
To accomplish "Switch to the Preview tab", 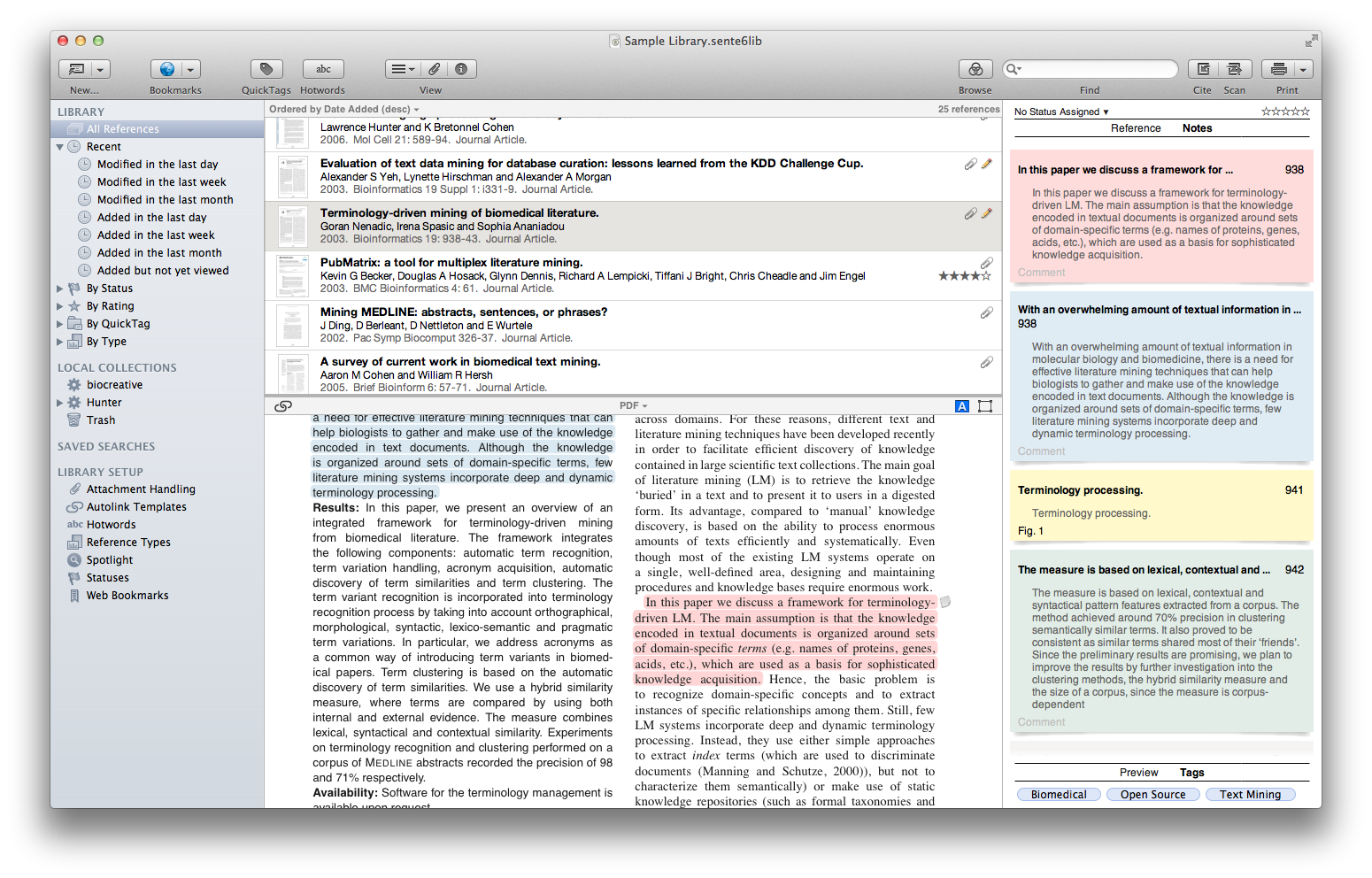I will coord(1139,773).
